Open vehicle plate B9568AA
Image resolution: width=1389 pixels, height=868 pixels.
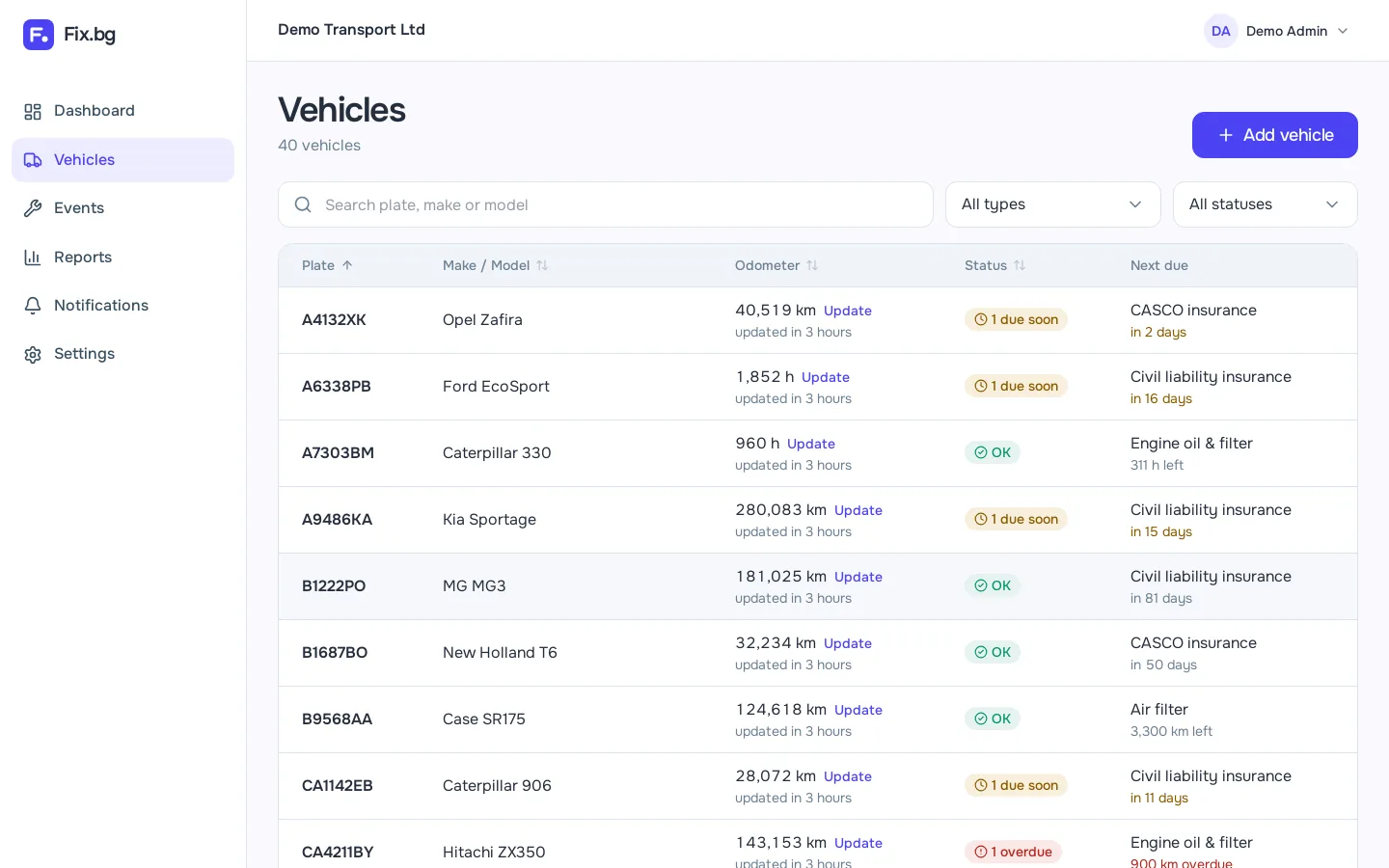(x=337, y=719)
